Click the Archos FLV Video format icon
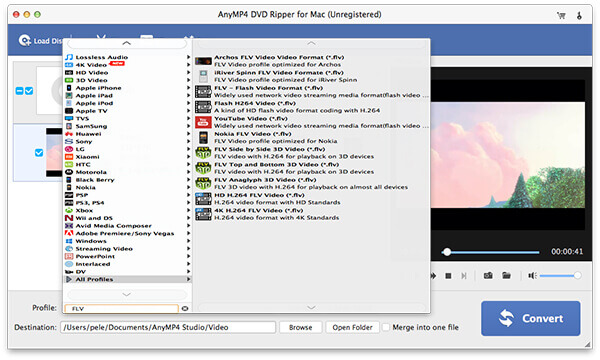 pyautogui.click(x=203, y=61)
